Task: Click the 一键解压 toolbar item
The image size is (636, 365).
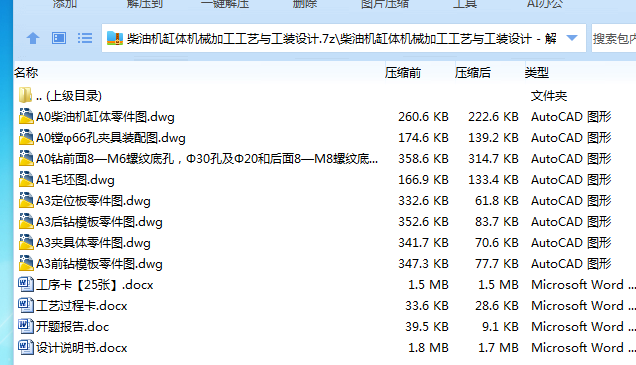Action: (x=225, y=4)
